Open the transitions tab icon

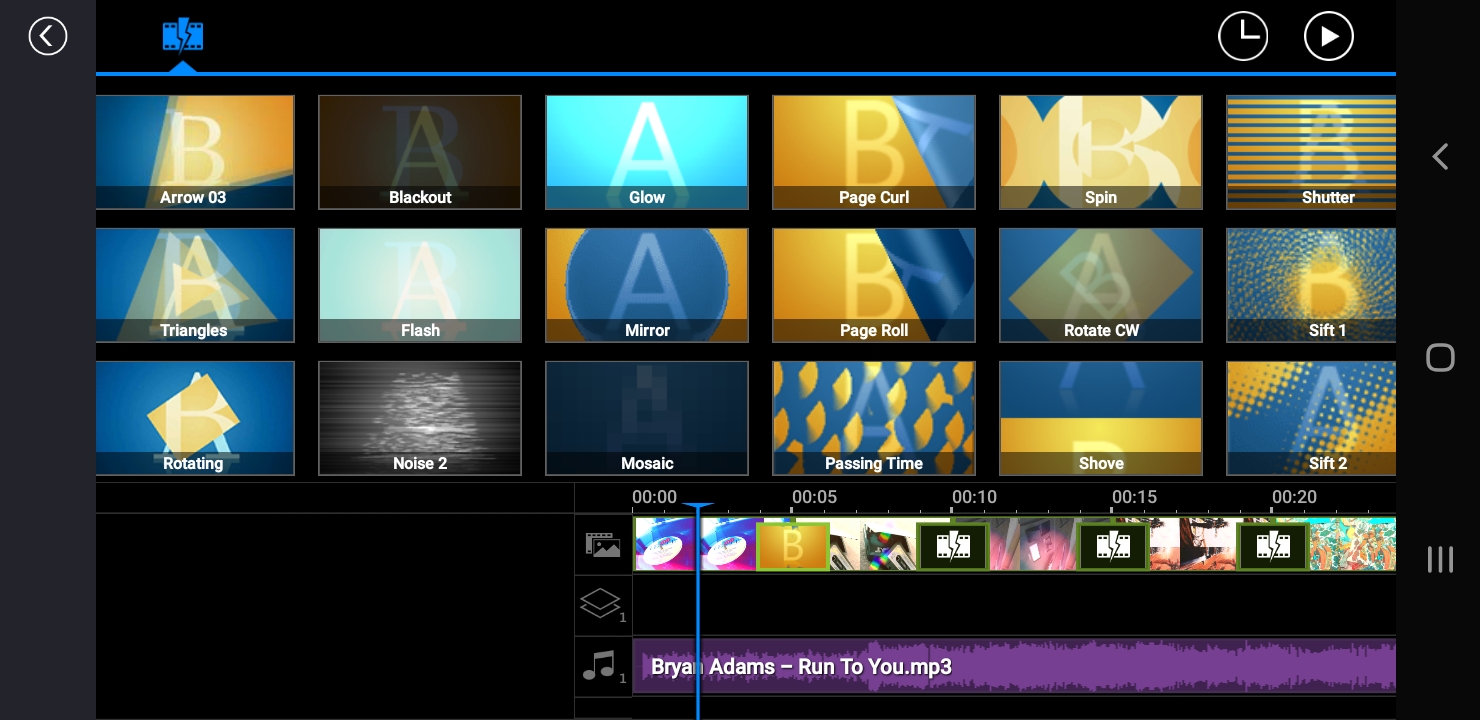pyautogui.click(x=183, y=37)
